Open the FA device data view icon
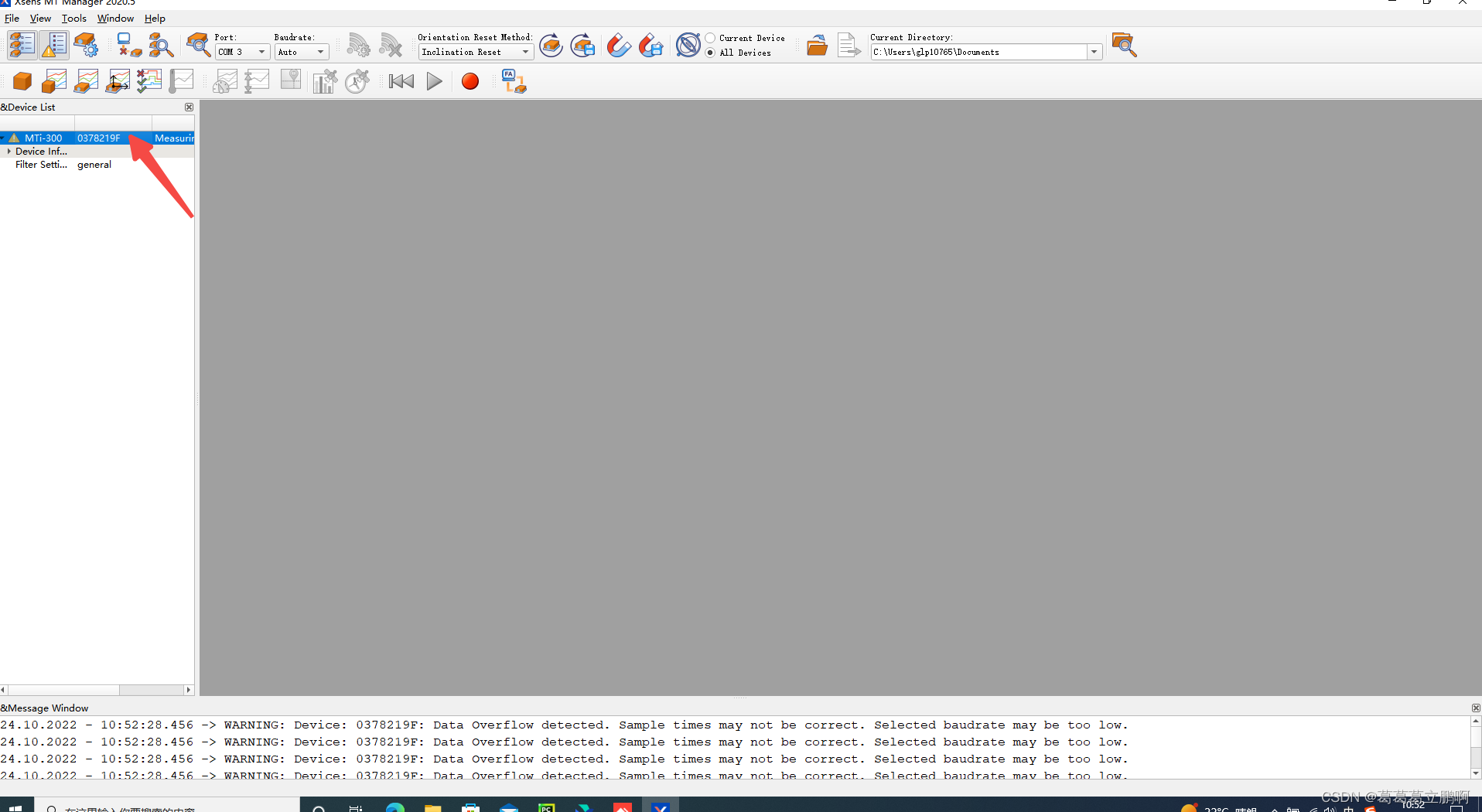 (x=514, y=81)
